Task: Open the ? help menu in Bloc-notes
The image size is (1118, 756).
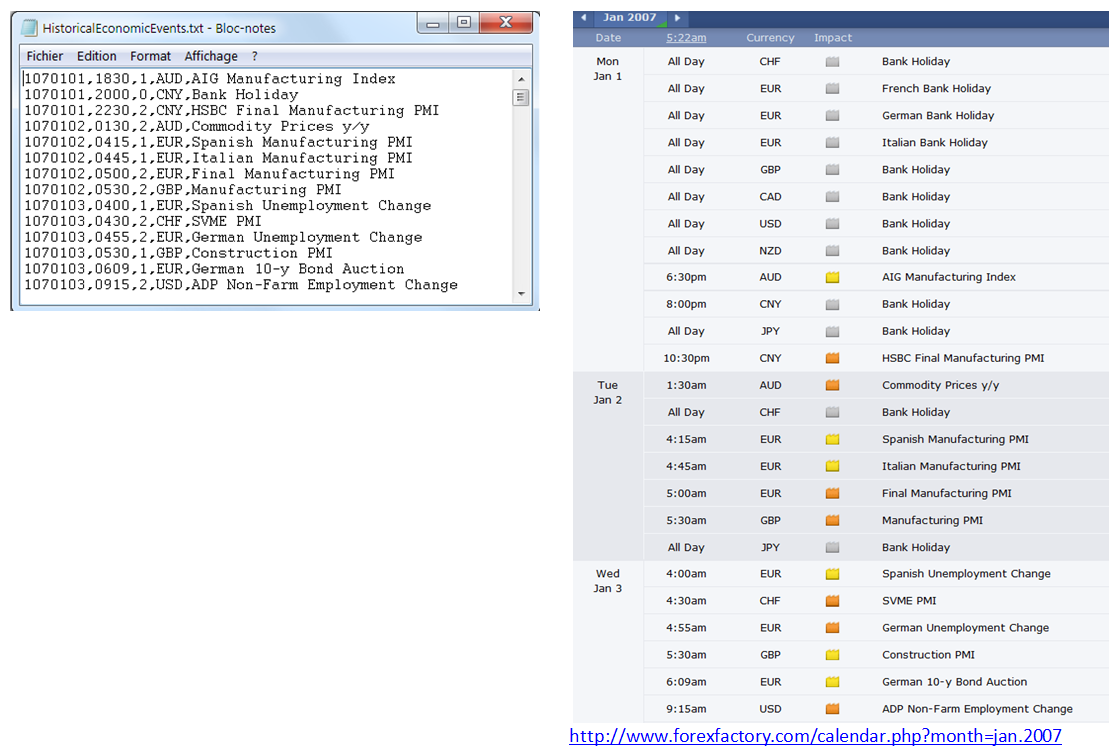Action: 255,56
